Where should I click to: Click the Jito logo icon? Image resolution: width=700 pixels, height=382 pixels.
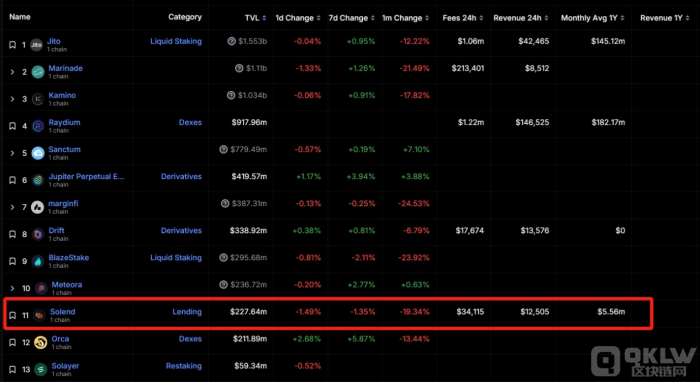tap(36, 45)
